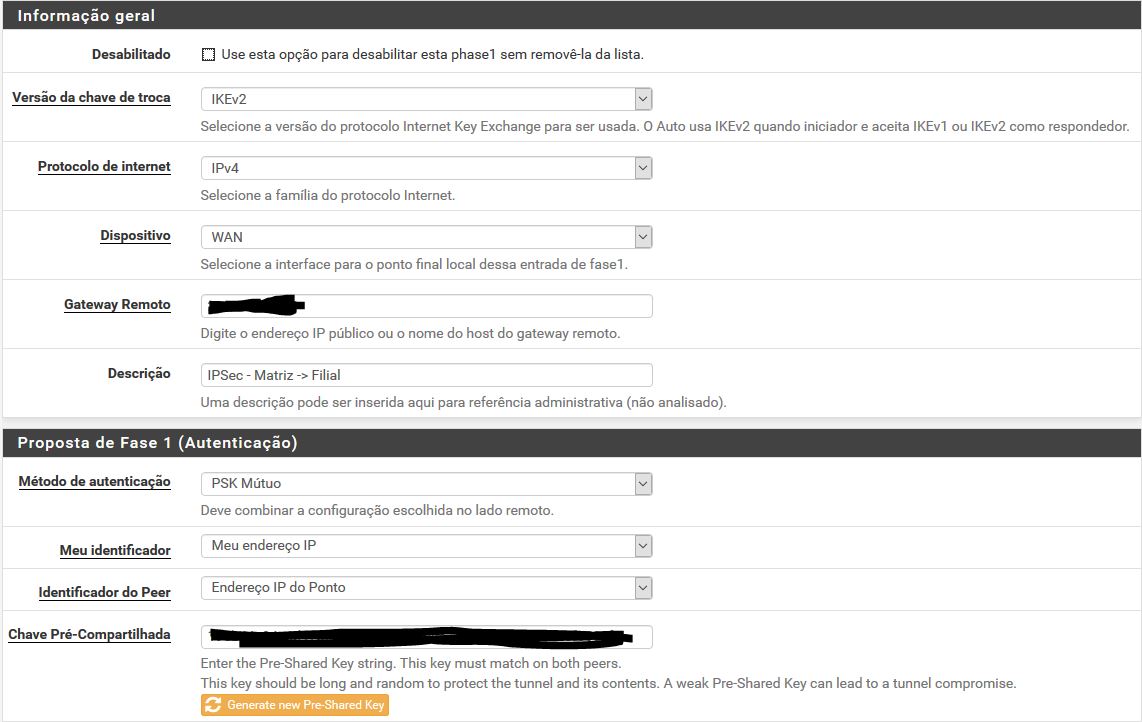Screen dimensions: 1142x722
Task: Click the Protocolo de internet label
Action: click(x=104, y=167)
